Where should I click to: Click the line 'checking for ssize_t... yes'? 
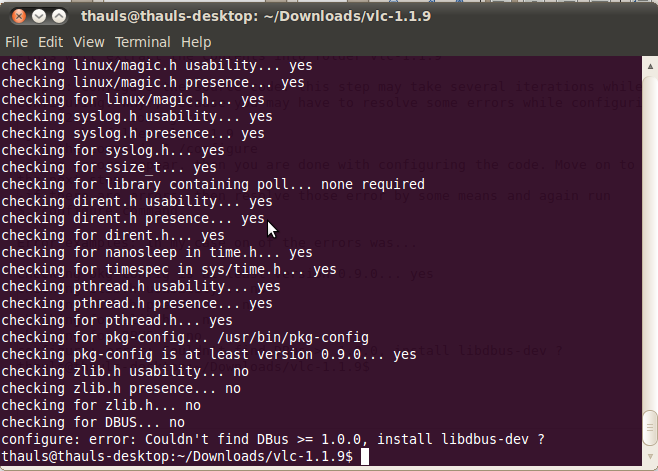109,167
